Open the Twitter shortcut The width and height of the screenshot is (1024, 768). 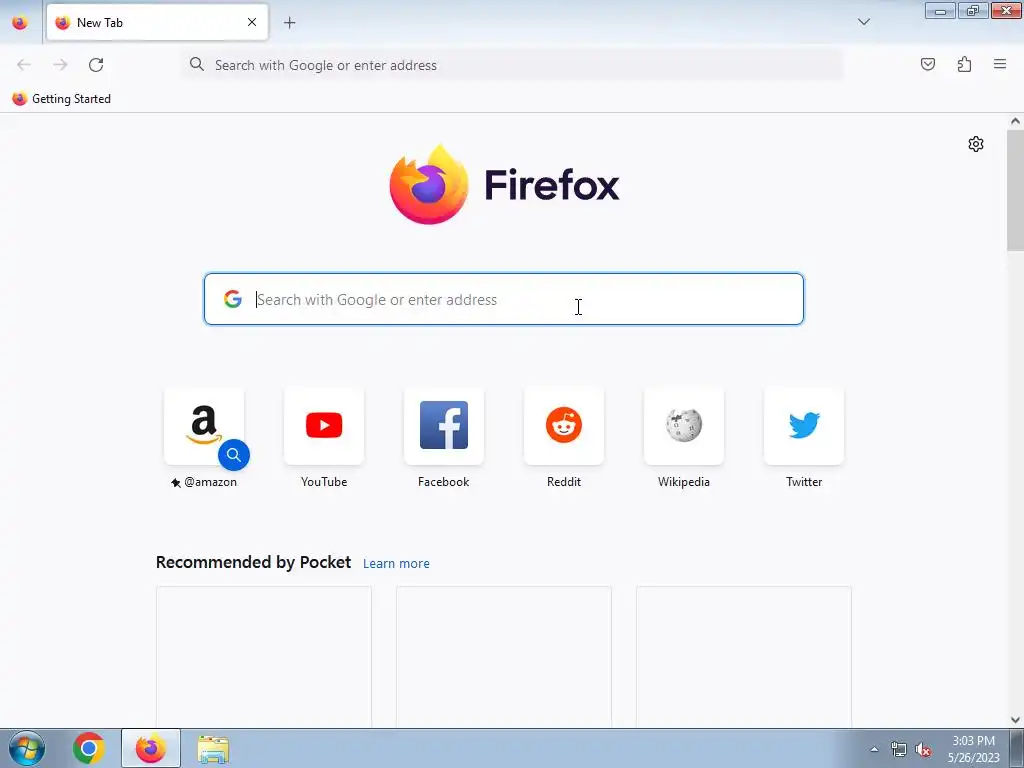coord(804,426)
